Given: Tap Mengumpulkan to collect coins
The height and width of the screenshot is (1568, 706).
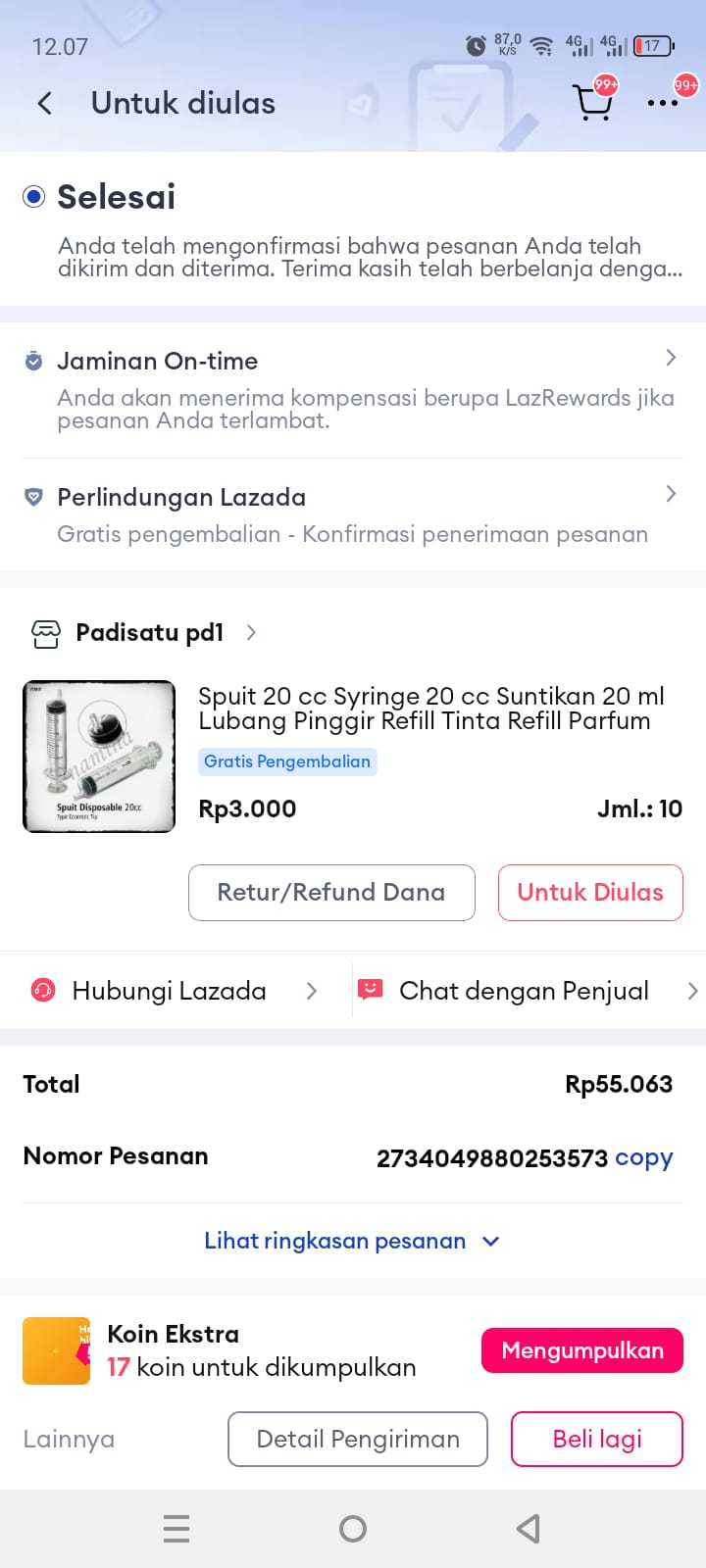Looking at the screenshot, I should [581, 1350].
